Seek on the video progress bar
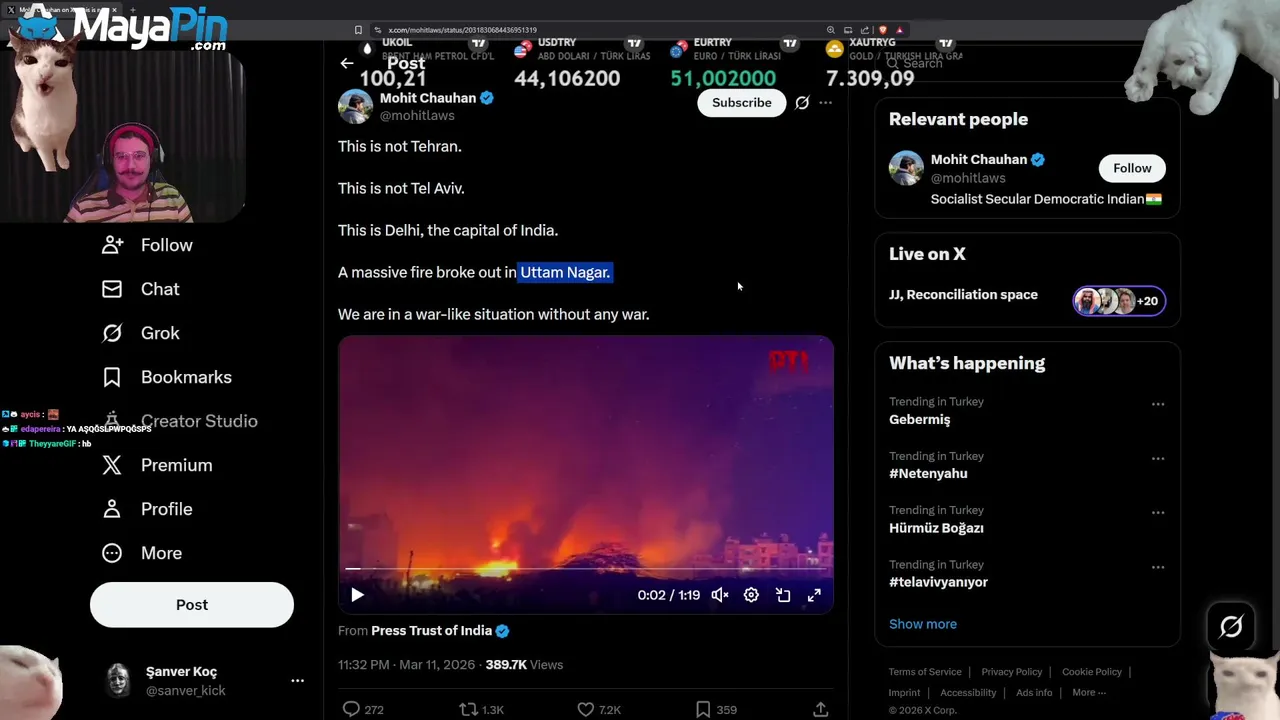This screenshot has height=720, width=1280. pyautogui.click(x=585, y=569)
